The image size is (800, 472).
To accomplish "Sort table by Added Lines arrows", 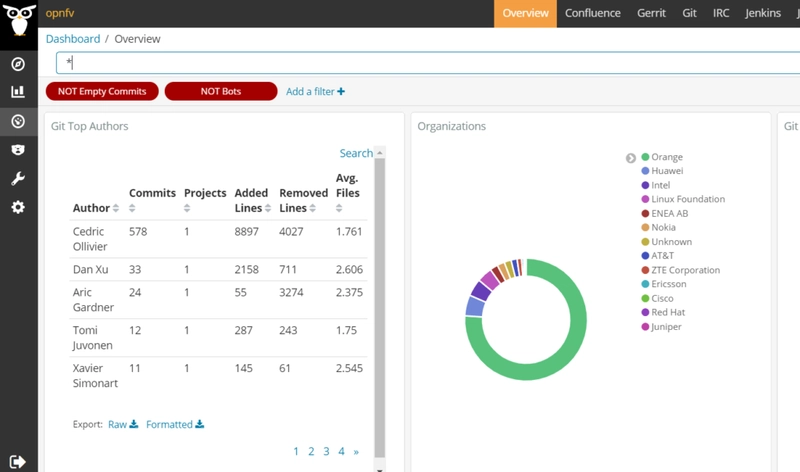I will coord(268,208).
